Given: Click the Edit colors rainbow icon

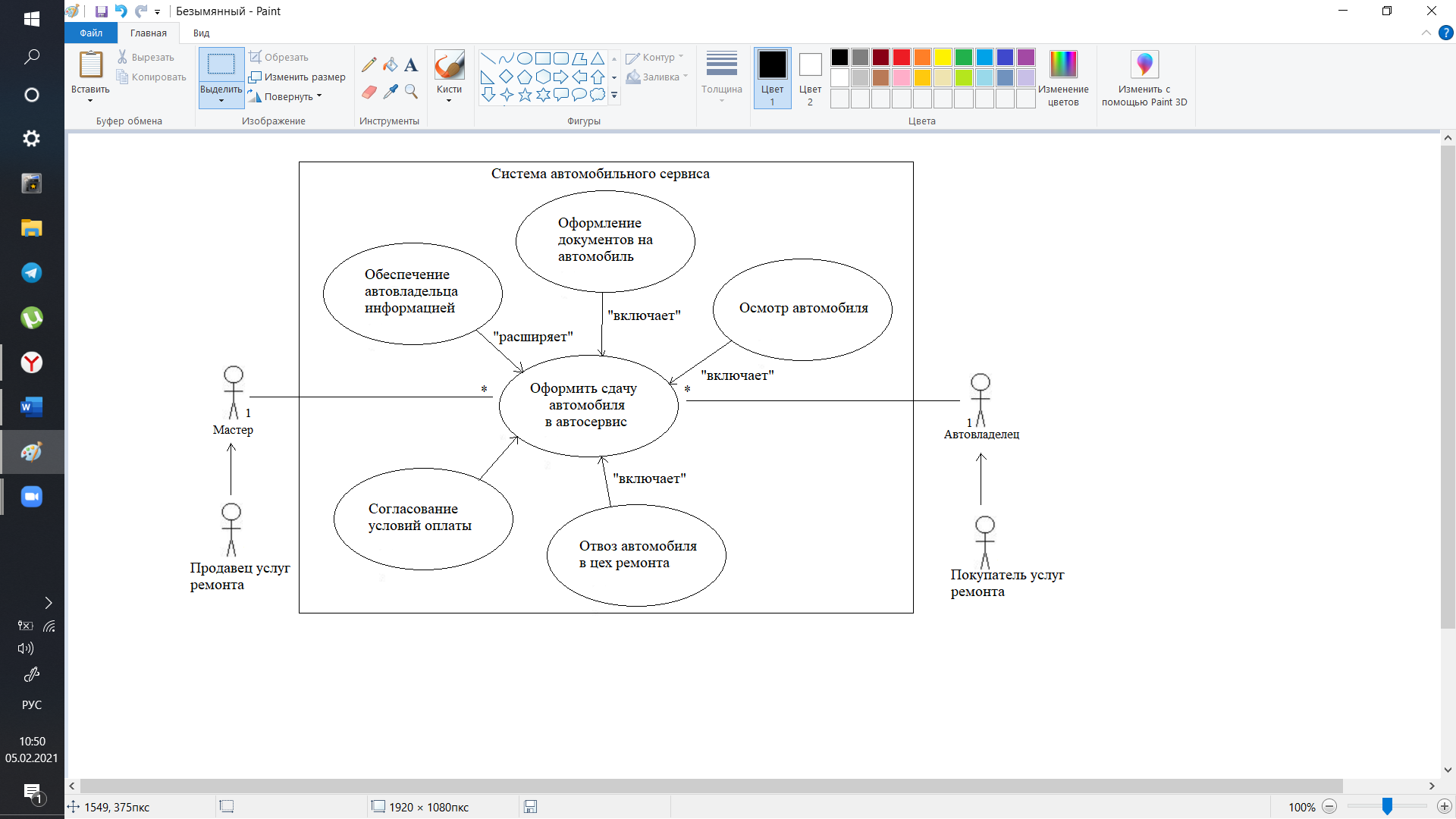Looking at the screenshot, I should (1062, 65).
